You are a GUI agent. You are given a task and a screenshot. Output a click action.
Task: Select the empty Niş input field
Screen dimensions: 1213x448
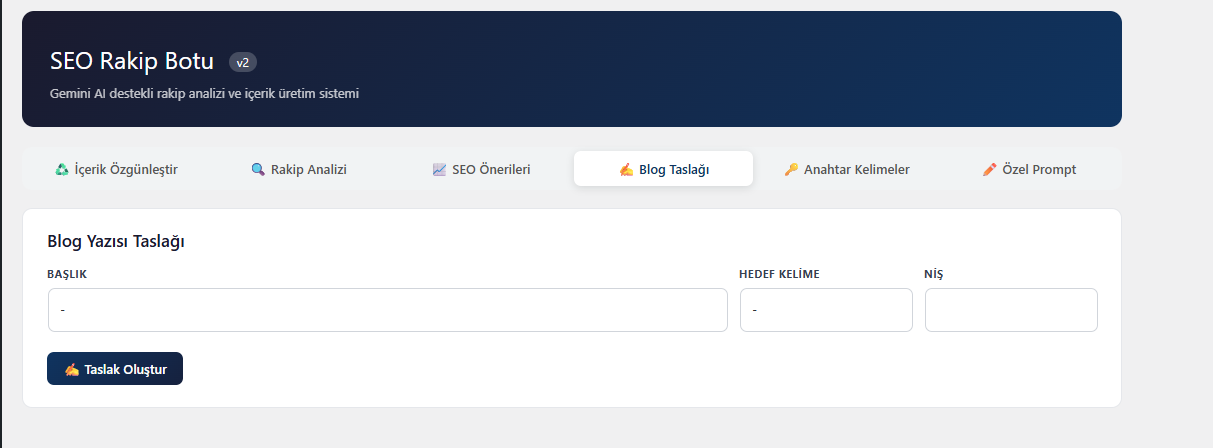click(x=1011, y=310)
